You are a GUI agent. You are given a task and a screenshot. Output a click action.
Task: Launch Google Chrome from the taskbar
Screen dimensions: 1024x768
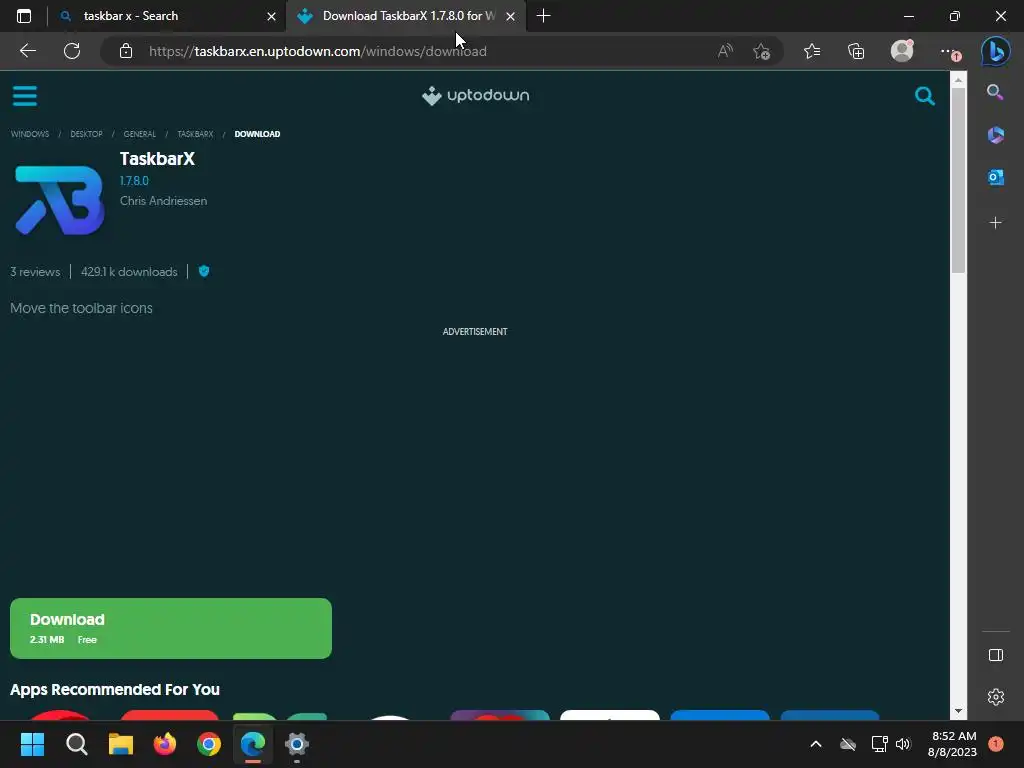pos(209,744)
